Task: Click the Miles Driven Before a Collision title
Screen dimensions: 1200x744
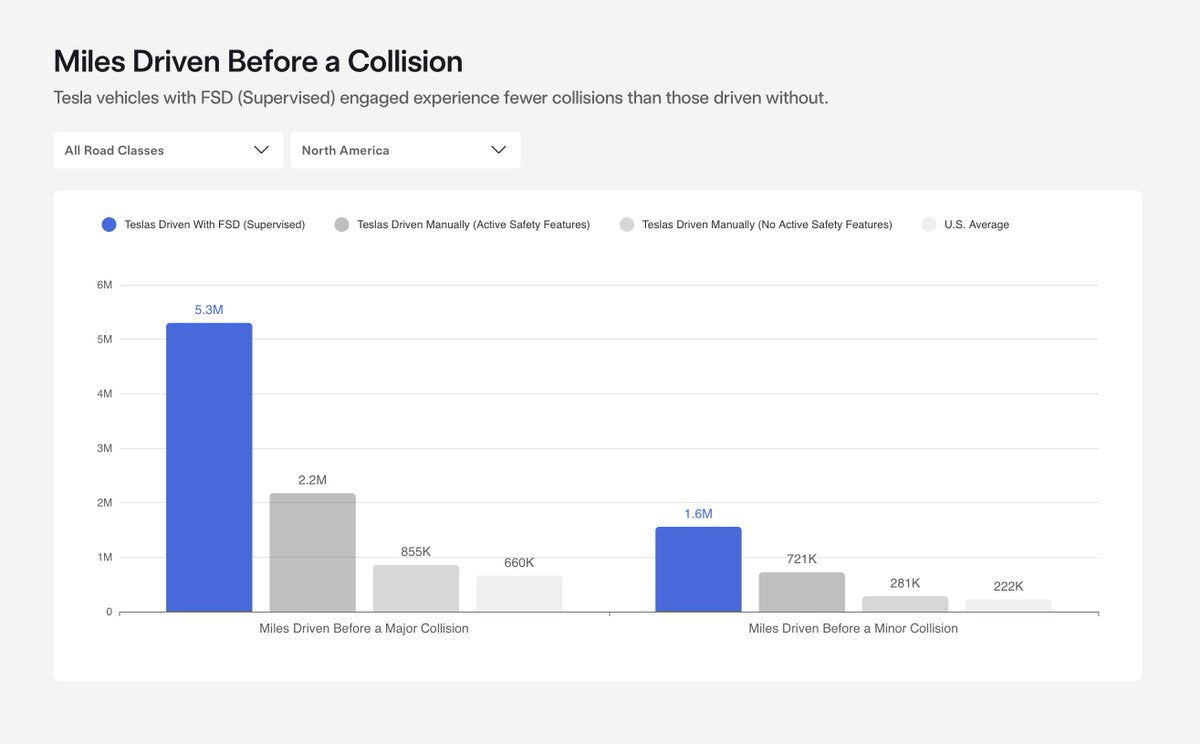Action: point(257,60)
